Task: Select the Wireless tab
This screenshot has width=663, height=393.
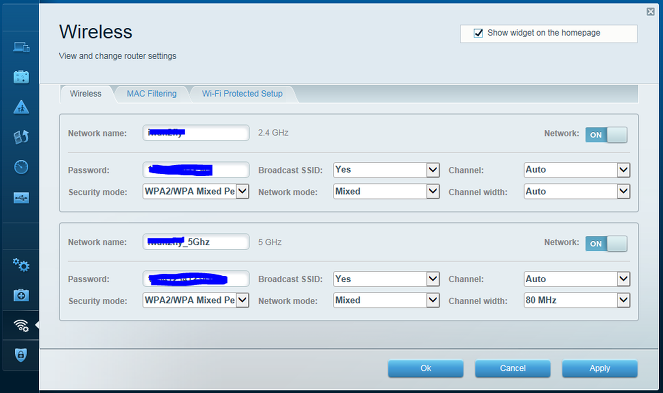Action: click(x=86, y=94)
